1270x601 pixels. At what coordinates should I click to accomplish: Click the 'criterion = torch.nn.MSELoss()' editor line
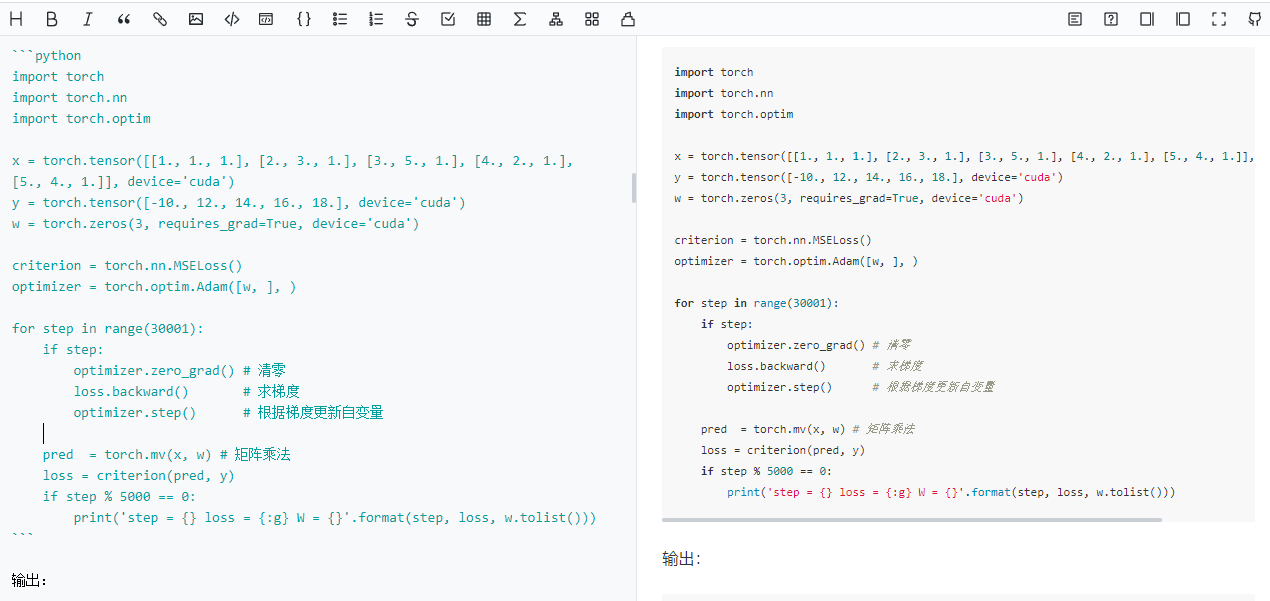point(127,265)
